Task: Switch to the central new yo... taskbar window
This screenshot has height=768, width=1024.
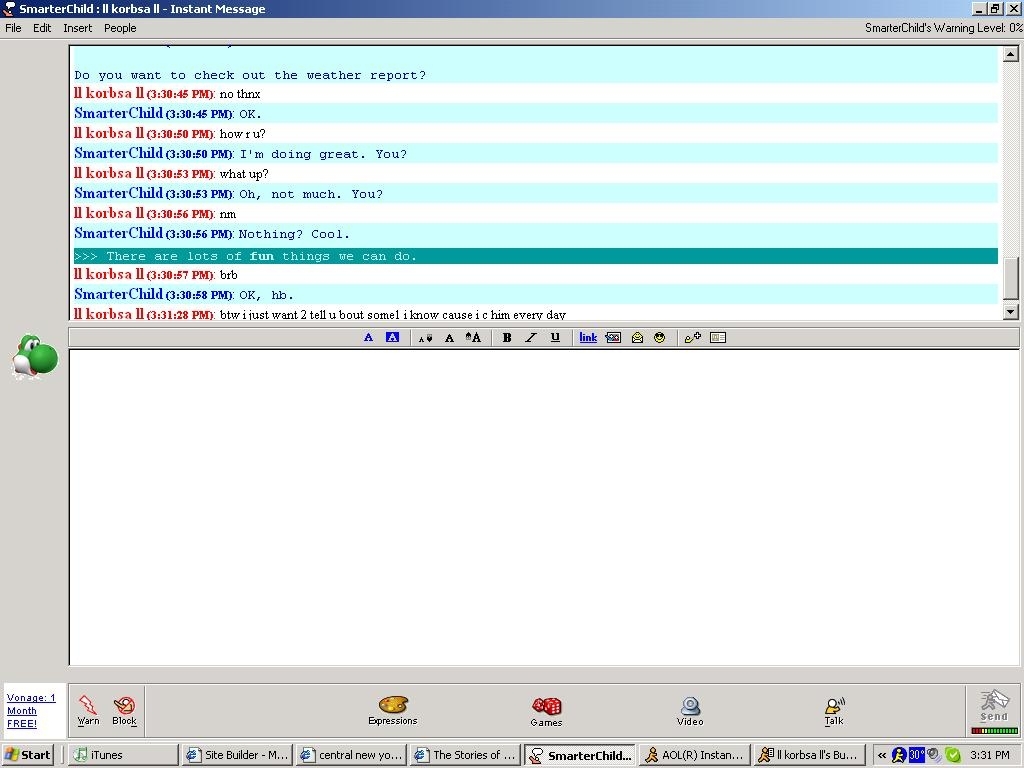Action: tap(351, 755)
